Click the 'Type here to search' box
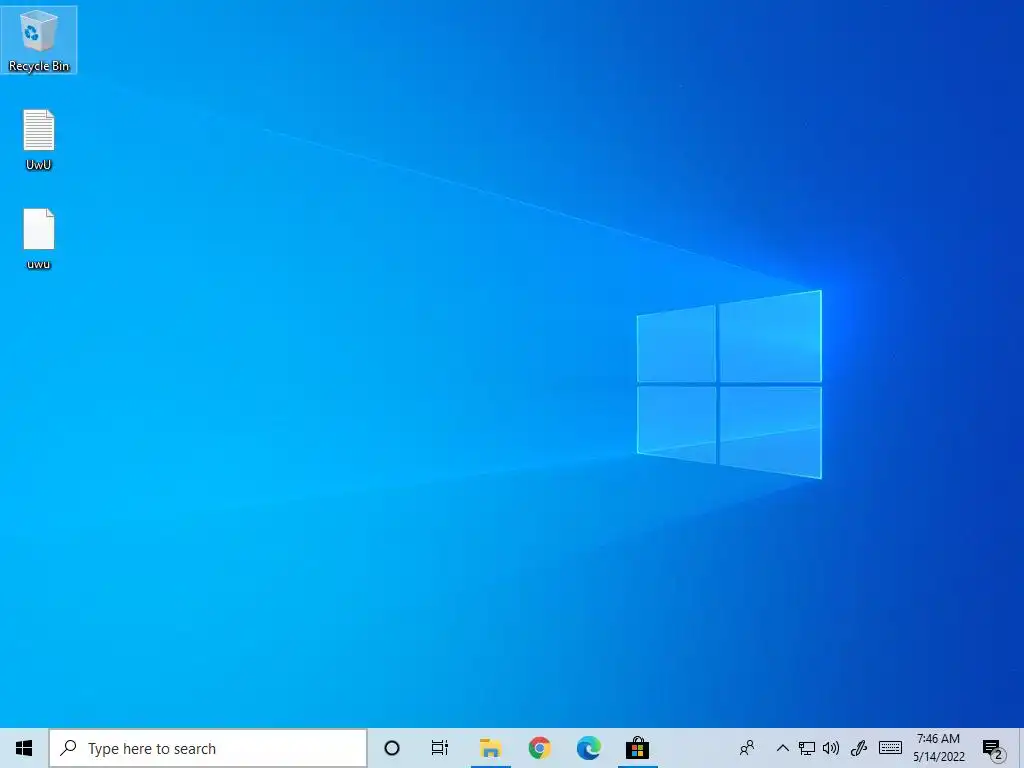Screen dimensions: 1024x768 (208, 748)
